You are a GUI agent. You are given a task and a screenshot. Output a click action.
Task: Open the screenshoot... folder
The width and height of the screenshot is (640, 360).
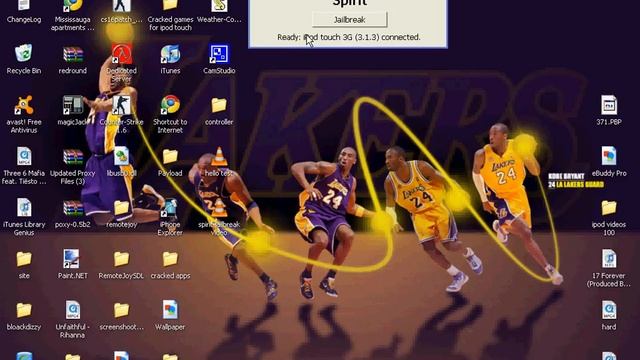pos(122,311)
